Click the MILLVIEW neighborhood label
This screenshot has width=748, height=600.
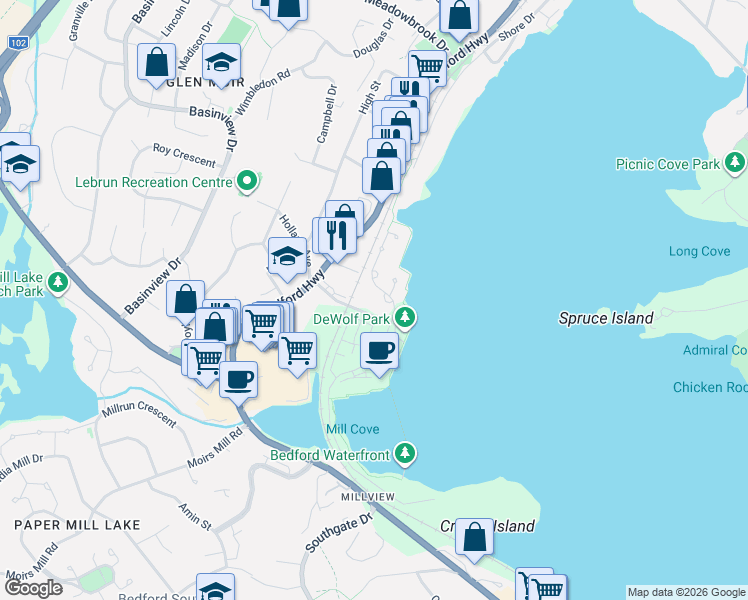pyautogui.click(x=368, y=497)
